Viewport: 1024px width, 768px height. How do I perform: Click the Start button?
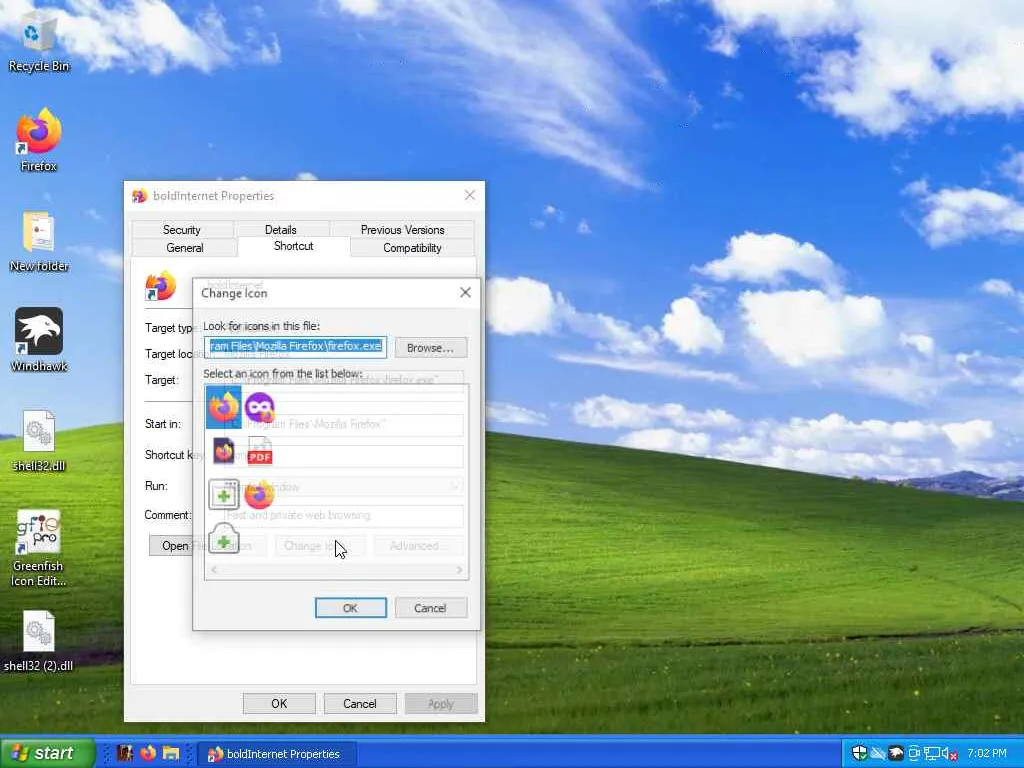(x=46, y=753)
